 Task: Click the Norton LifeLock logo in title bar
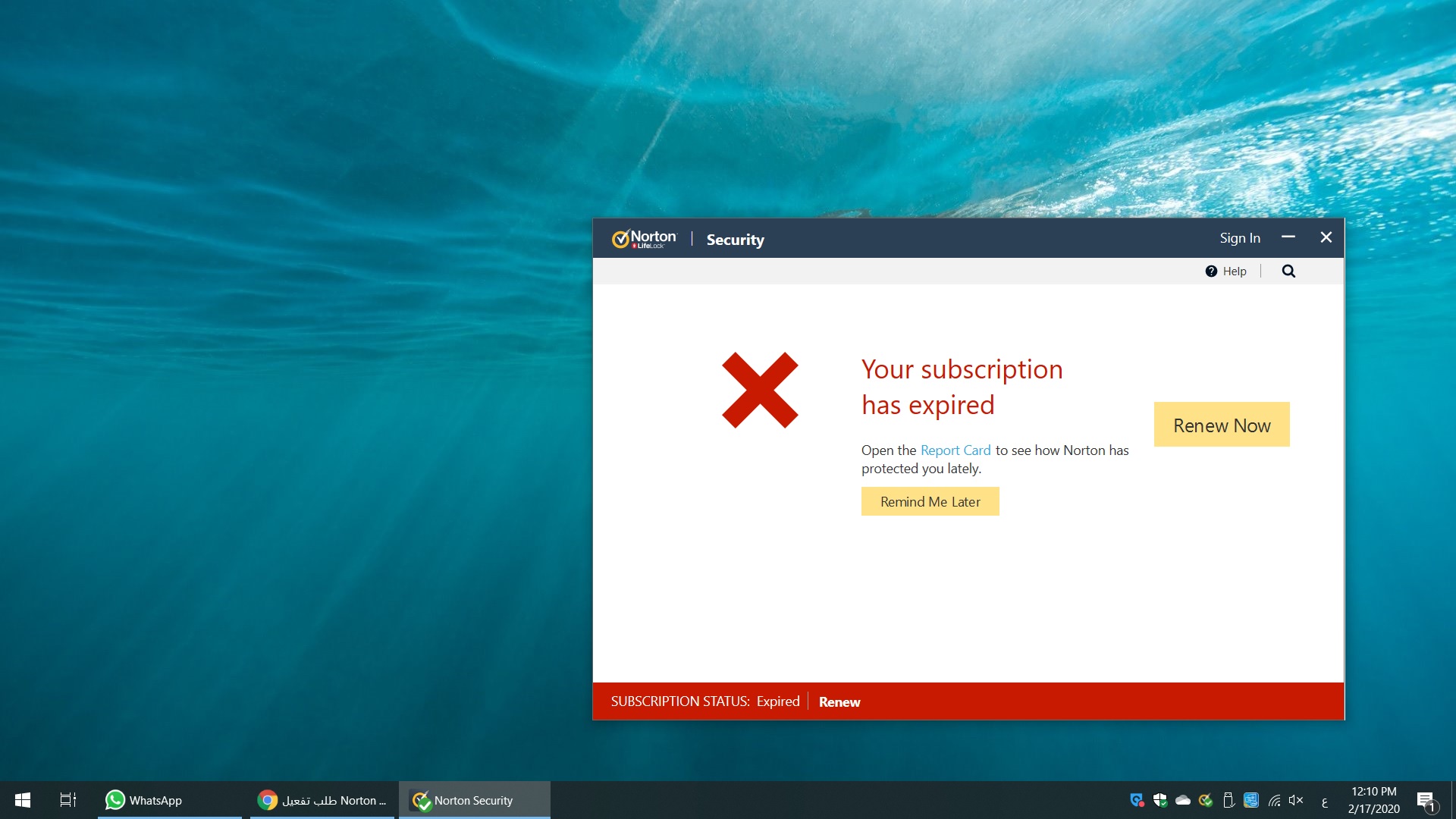click(644, 239)
